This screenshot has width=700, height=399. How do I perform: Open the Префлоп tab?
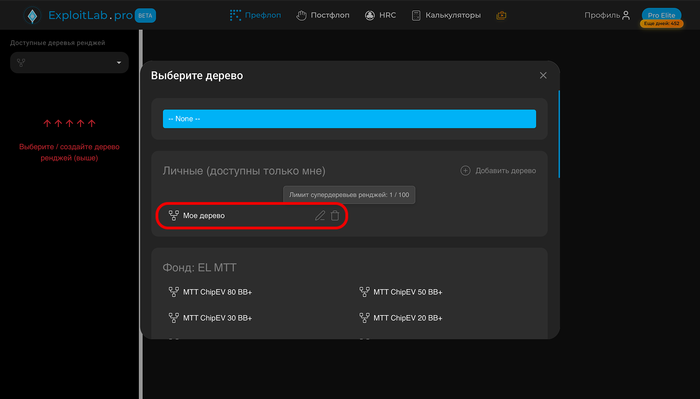tap(255, 15)
